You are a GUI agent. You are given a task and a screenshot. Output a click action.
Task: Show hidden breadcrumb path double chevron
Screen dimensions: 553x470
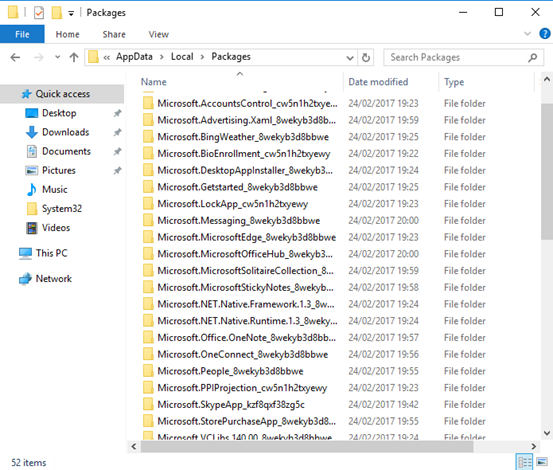click(x=107, y=57)
